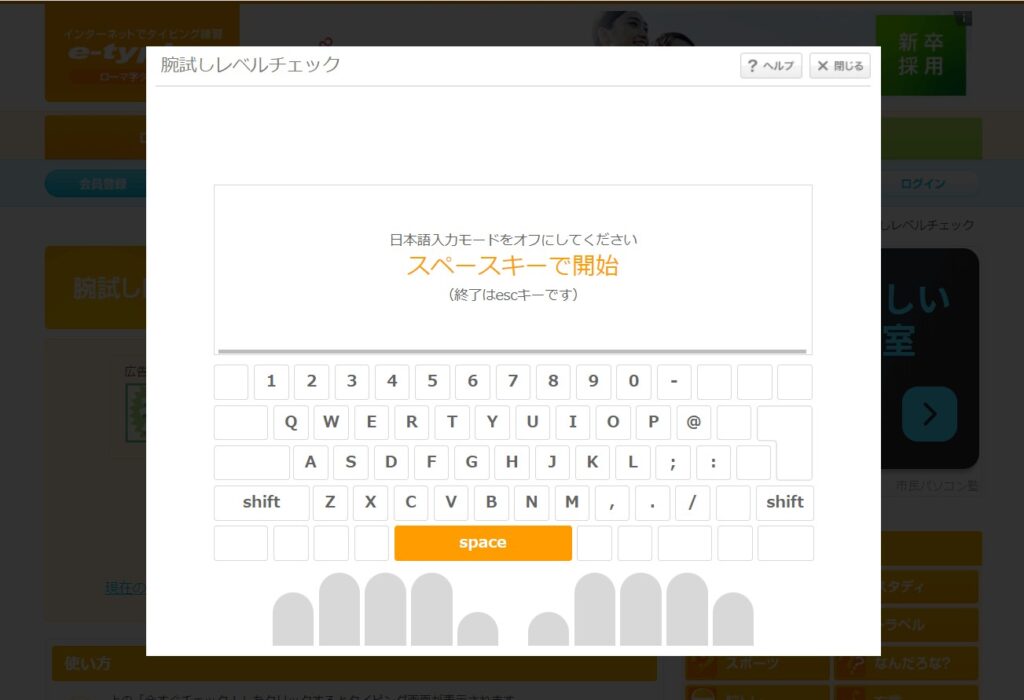1024x700 pixels.
Task: Click the right shift key on the virtual keyboard
Action: point(786,502)
